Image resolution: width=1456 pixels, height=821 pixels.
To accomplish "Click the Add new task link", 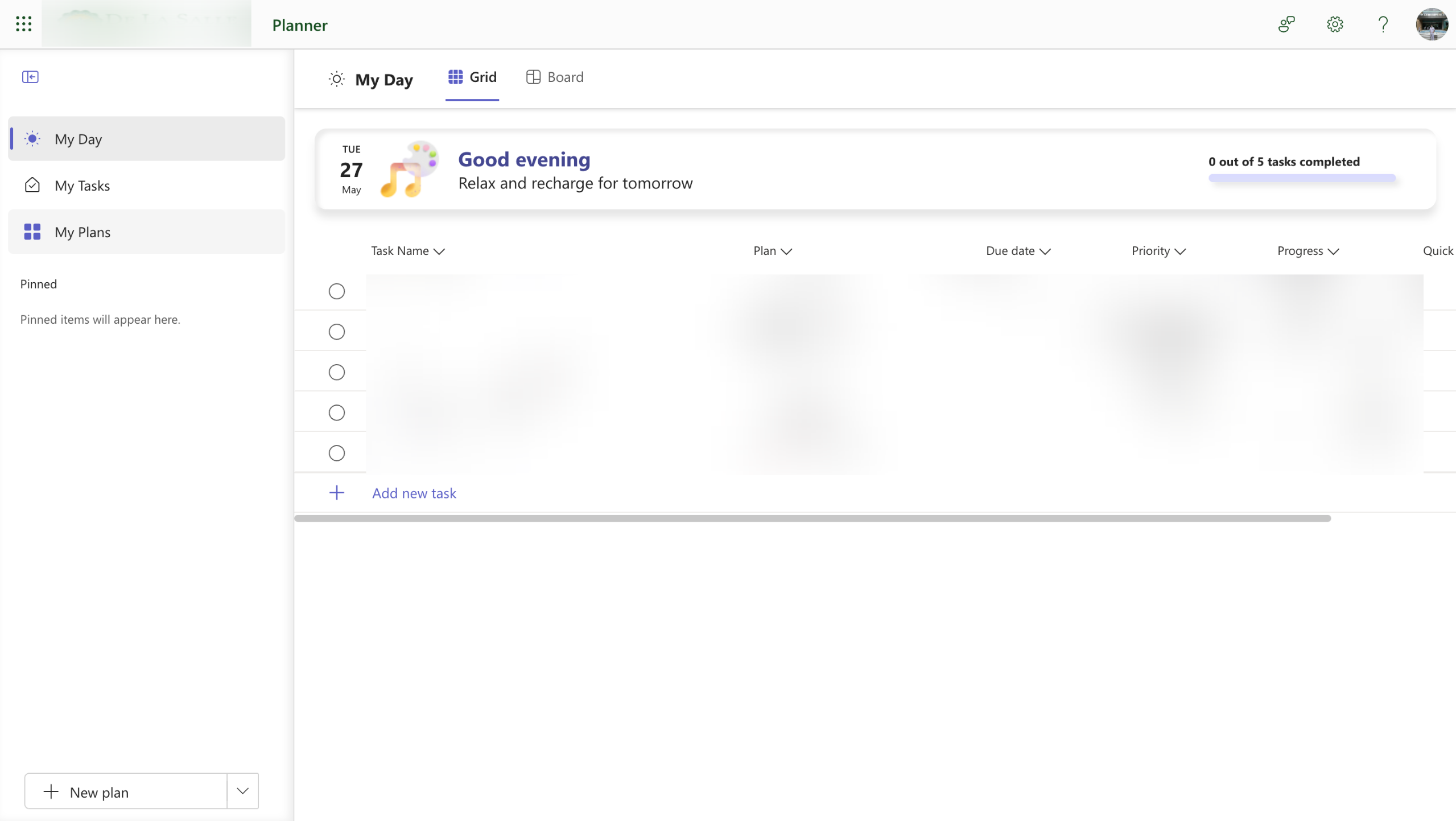I will click(414, 493).
